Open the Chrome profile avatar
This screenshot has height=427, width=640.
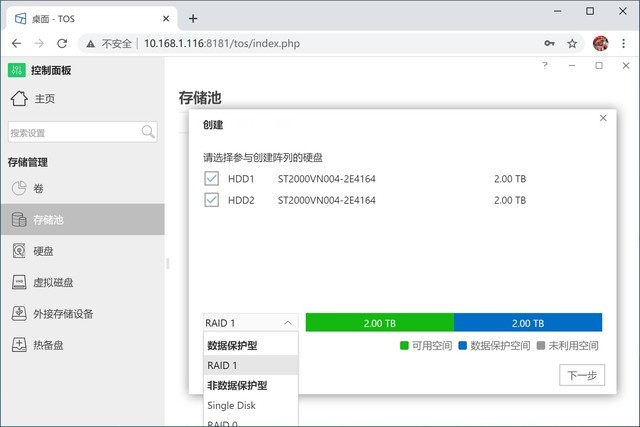click(x=600, y=43)
